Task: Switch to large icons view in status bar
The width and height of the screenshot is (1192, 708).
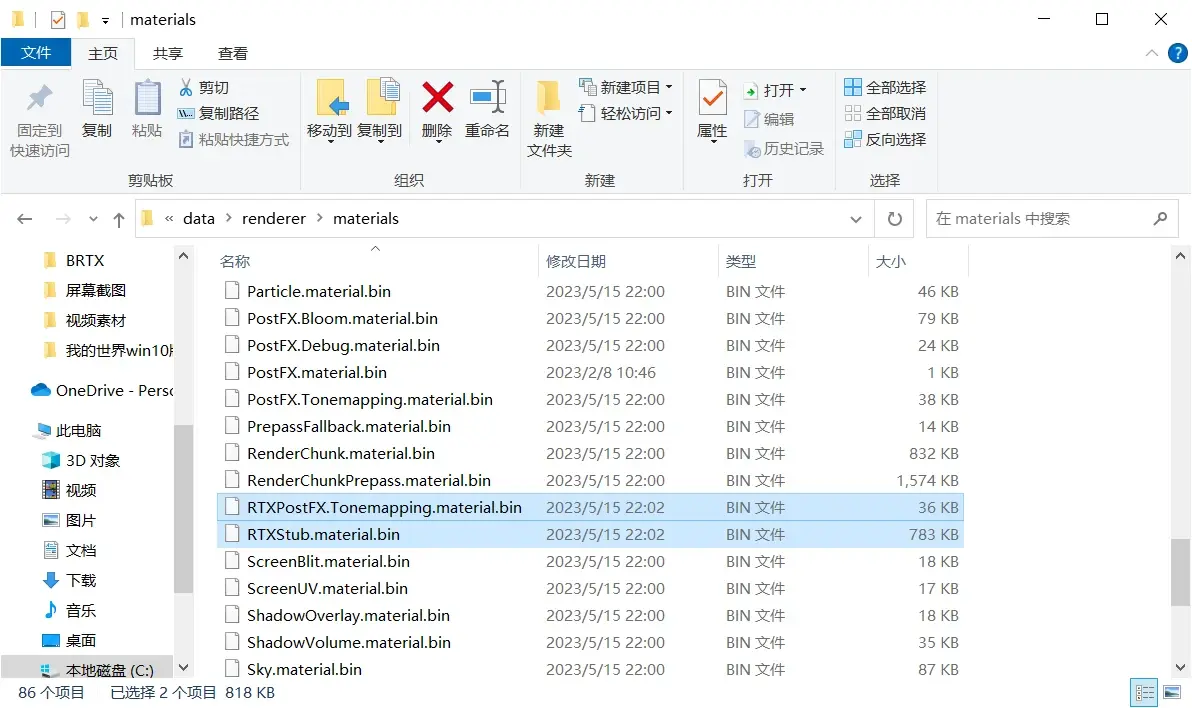Action: (x=1172, y=692)
